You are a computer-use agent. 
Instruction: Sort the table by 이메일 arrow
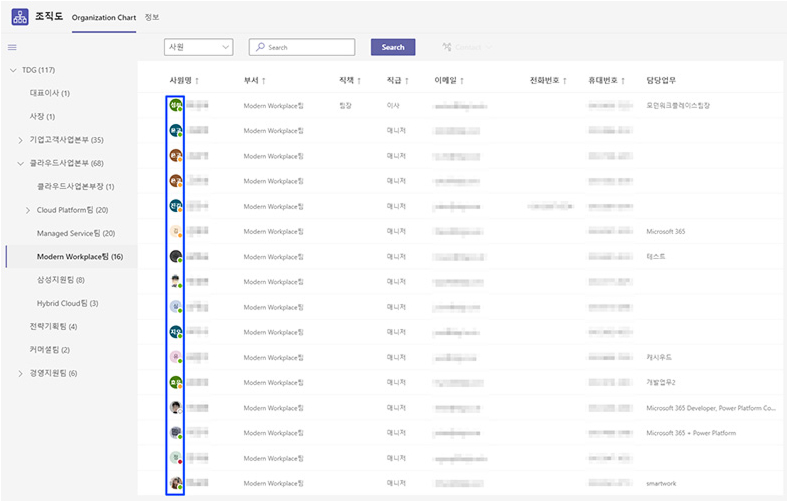click(x=462, y=81)
